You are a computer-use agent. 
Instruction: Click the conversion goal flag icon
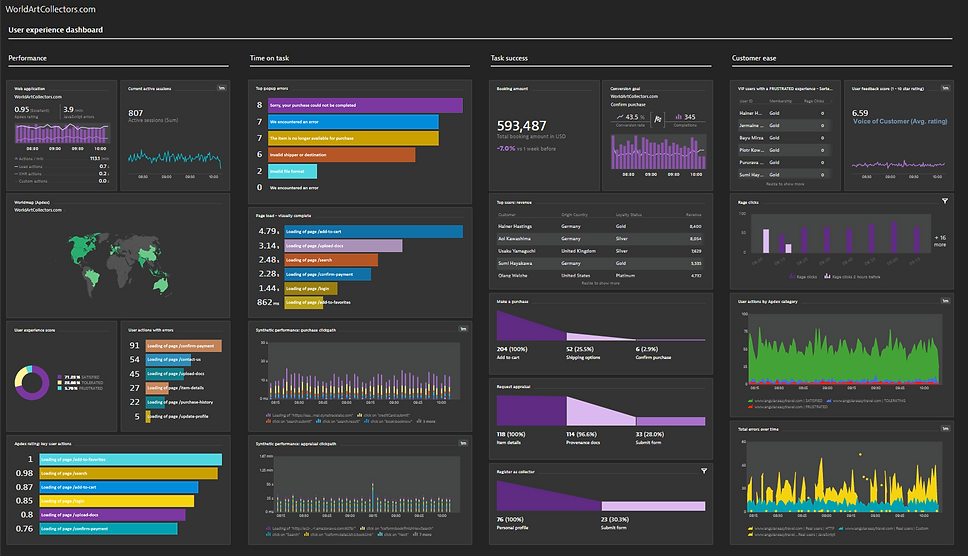(658, 118)
